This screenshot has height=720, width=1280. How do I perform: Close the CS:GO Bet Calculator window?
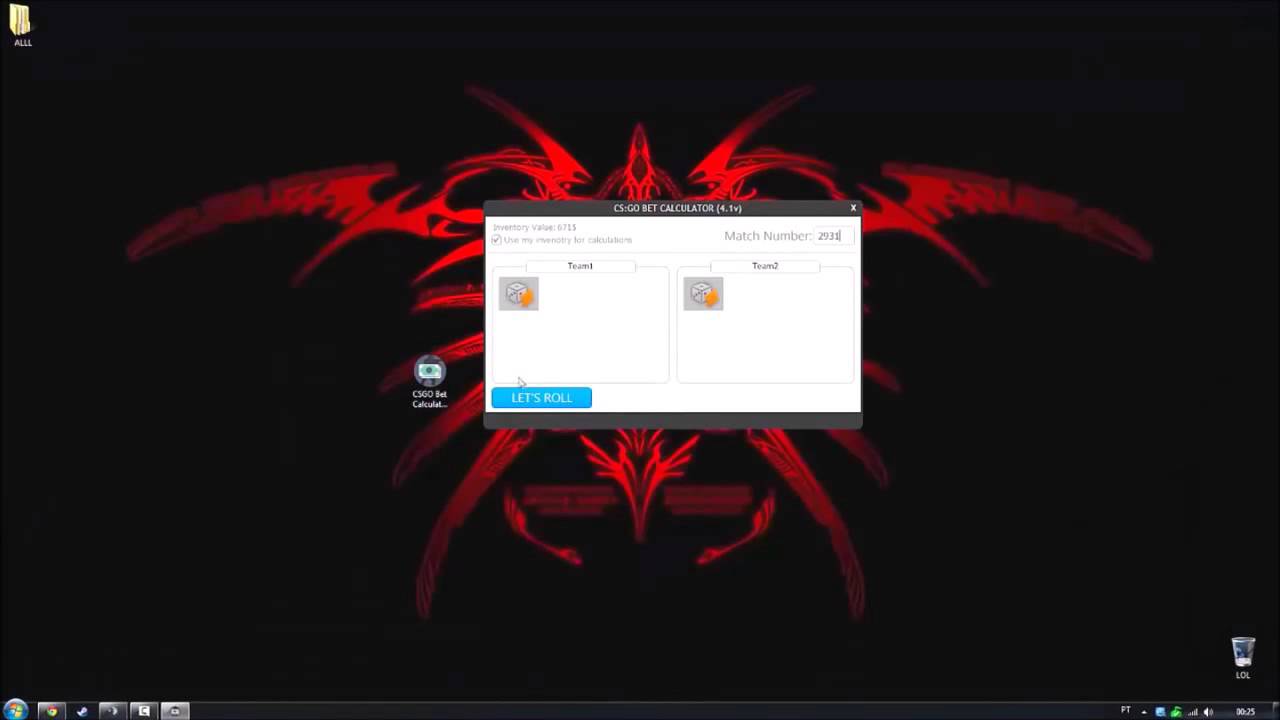[853, 208]
